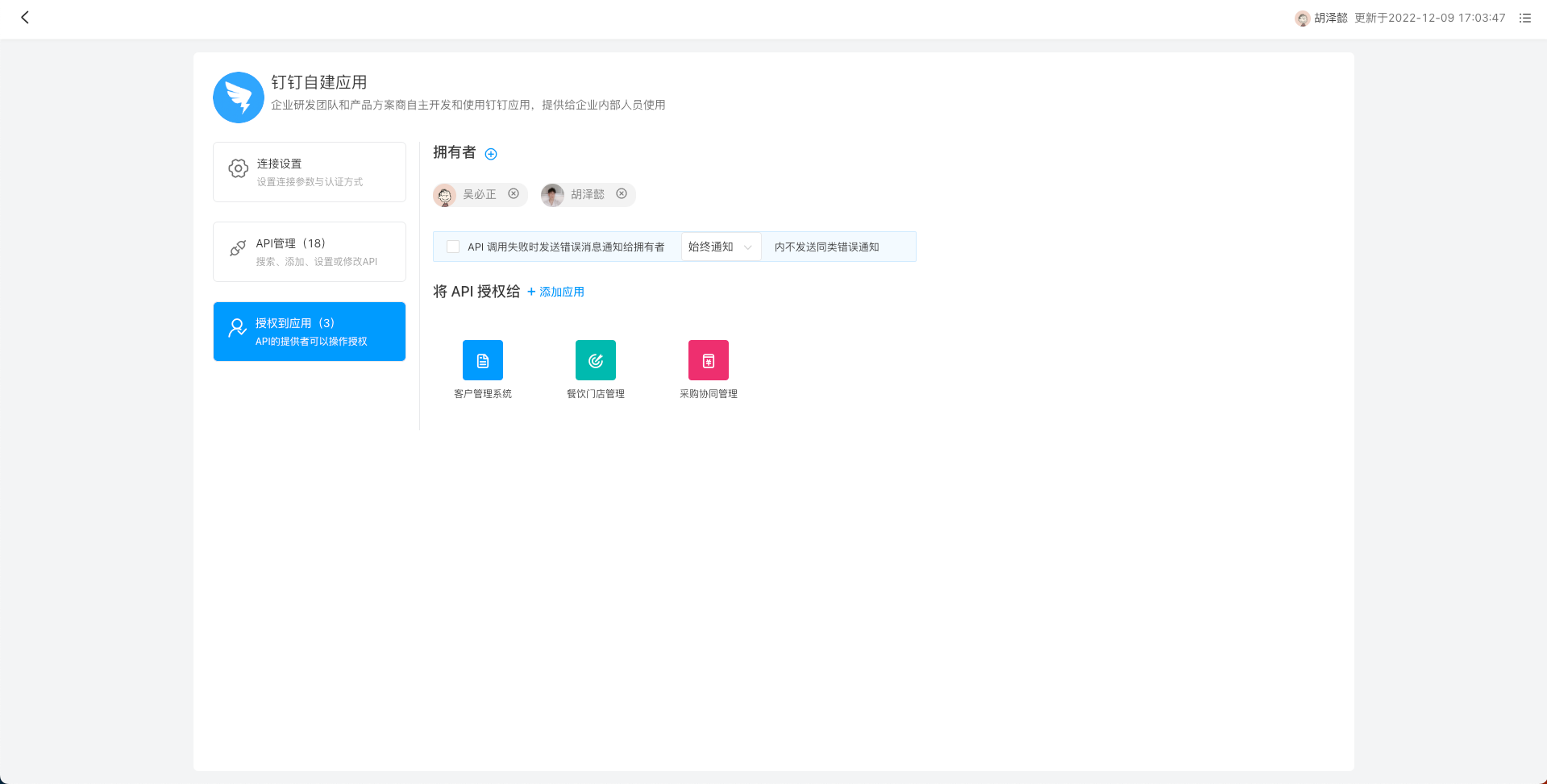Click 吴必正's avatar in owners

445,195
